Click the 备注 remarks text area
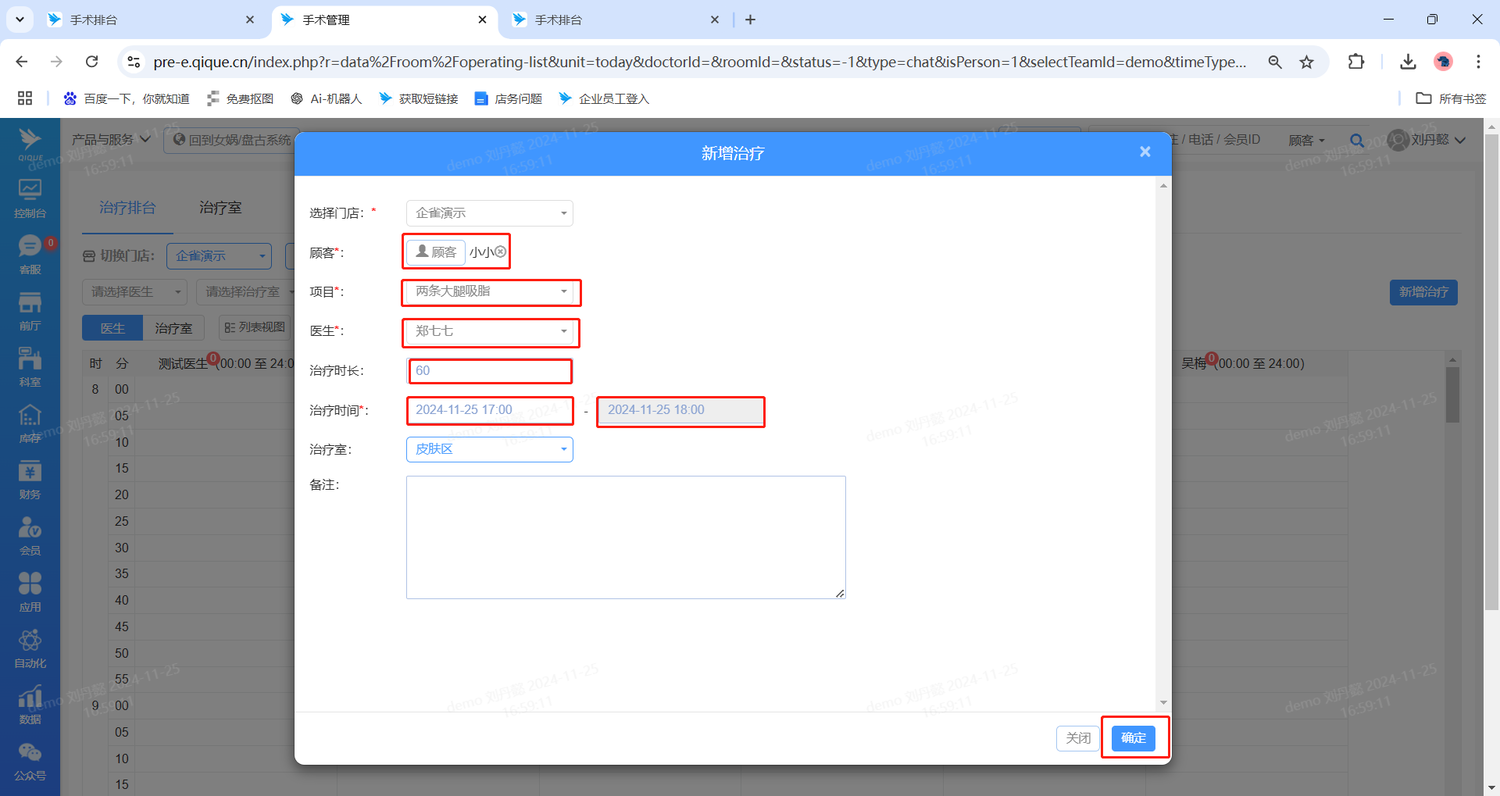 [625, 537]
